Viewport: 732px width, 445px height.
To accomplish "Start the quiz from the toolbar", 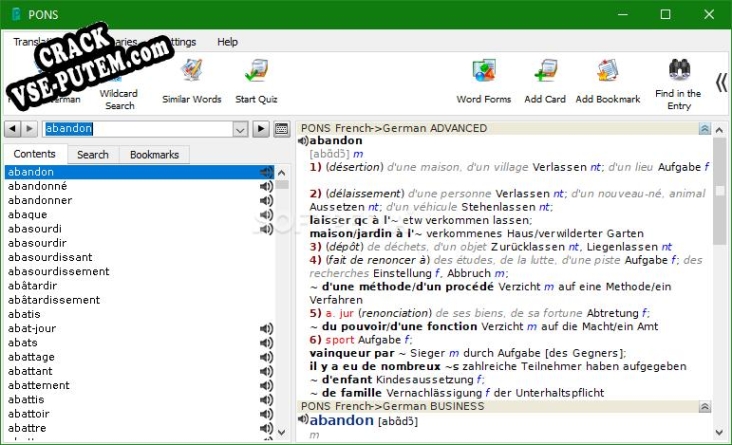I will 257,80.
